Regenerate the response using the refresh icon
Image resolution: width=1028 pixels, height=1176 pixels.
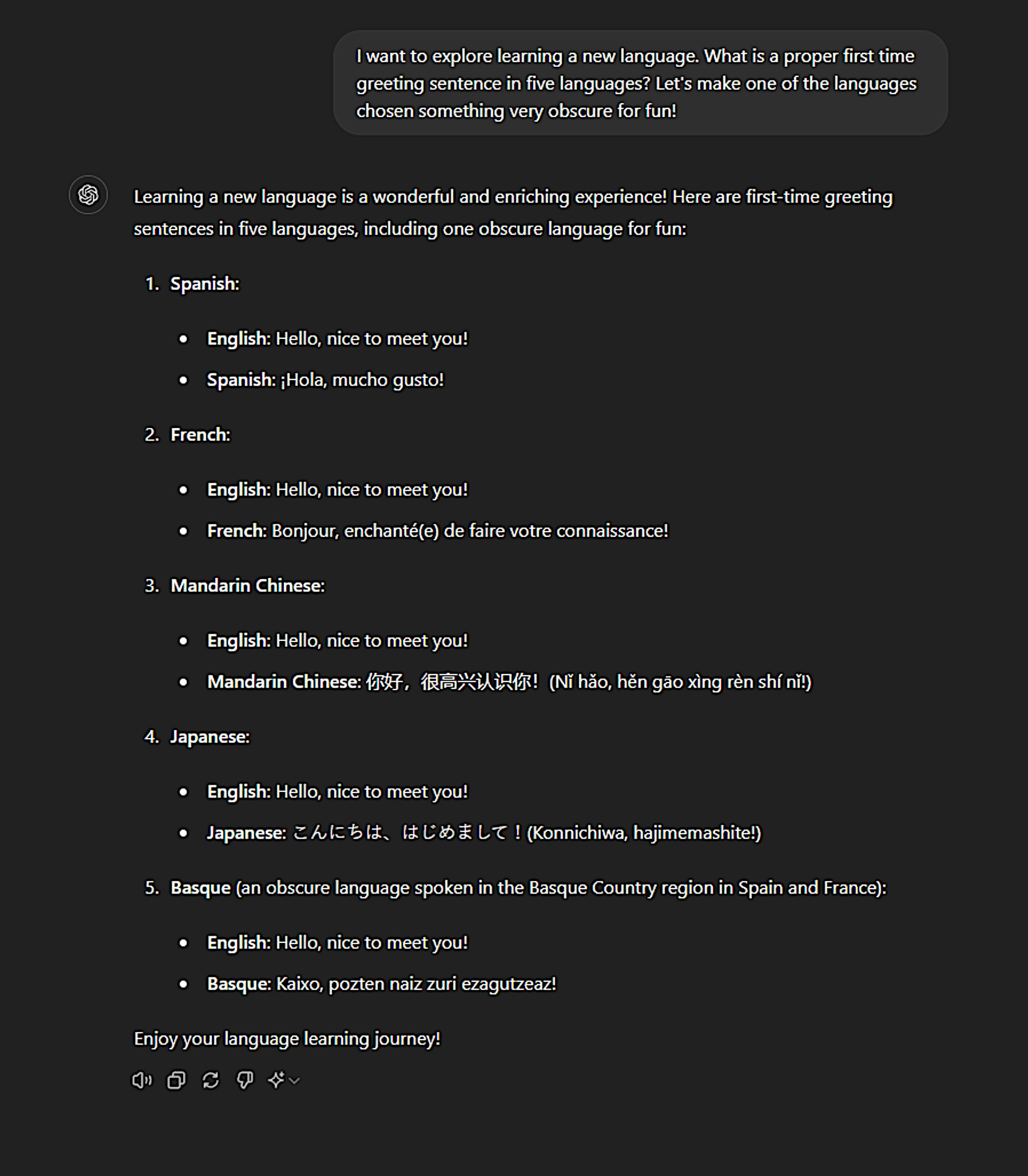[210, 1080]
